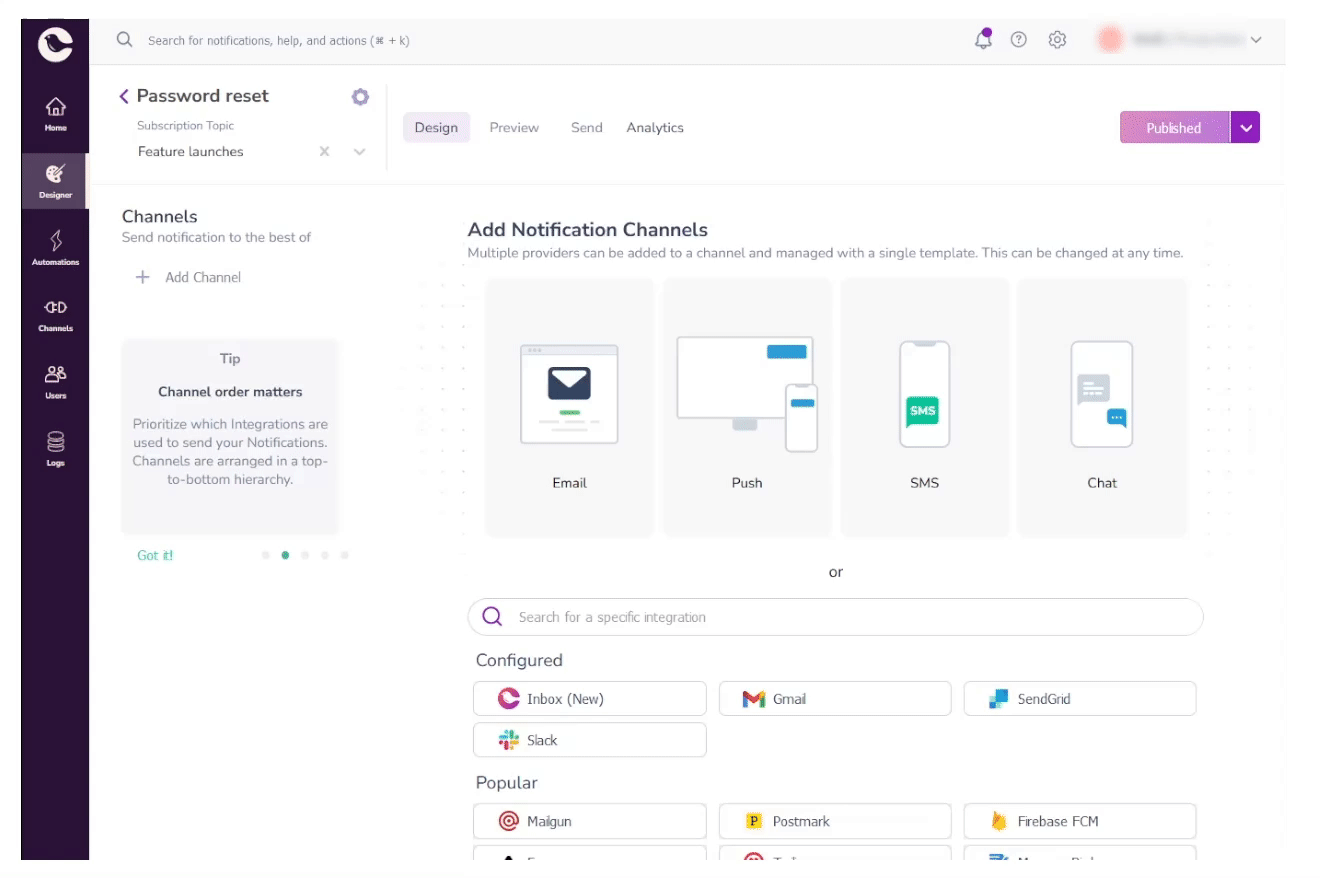Expand the account dropdown in the top bar

[1255, 40]
